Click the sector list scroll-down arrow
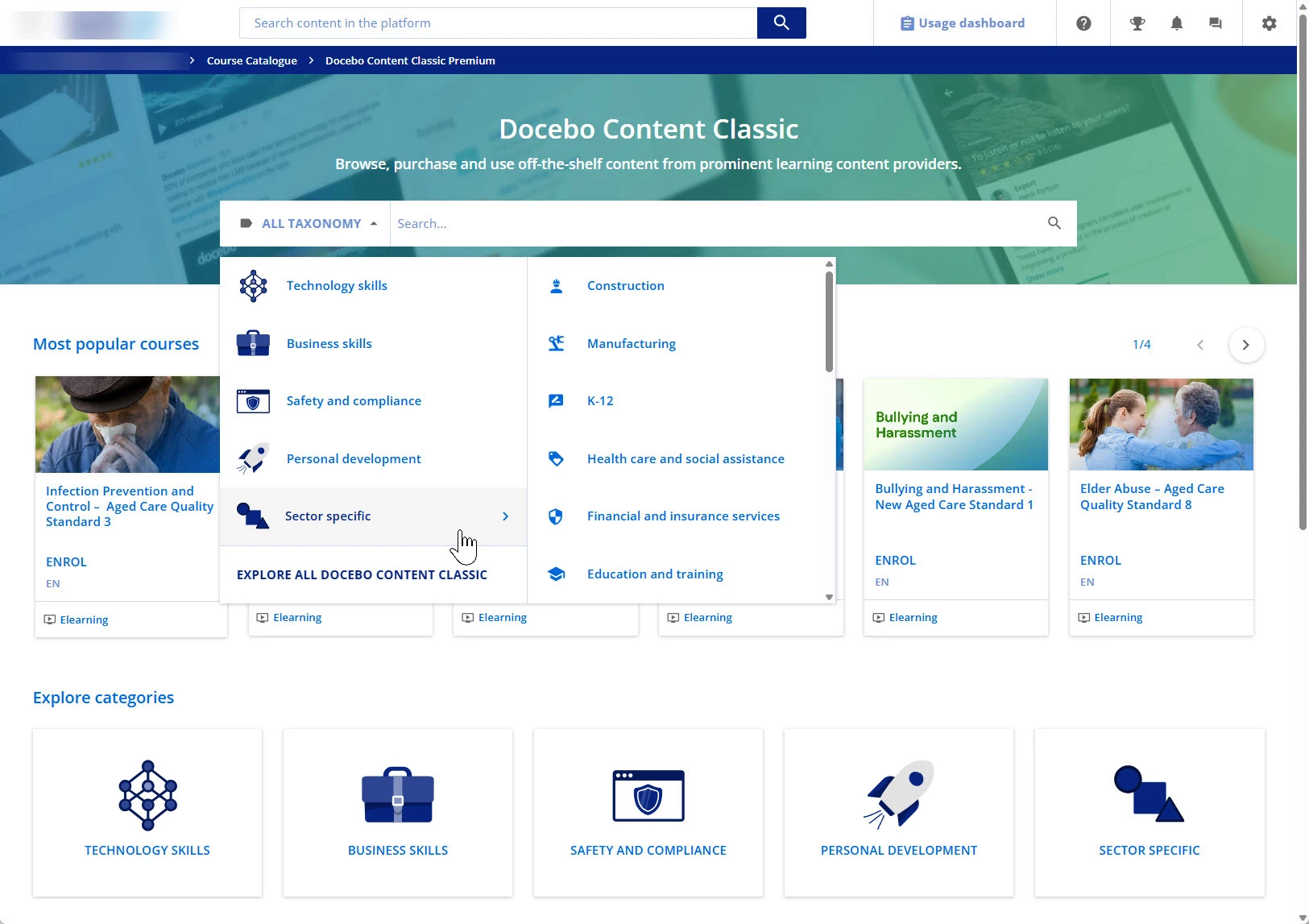1309x924 pixels. tap(829, 597)
